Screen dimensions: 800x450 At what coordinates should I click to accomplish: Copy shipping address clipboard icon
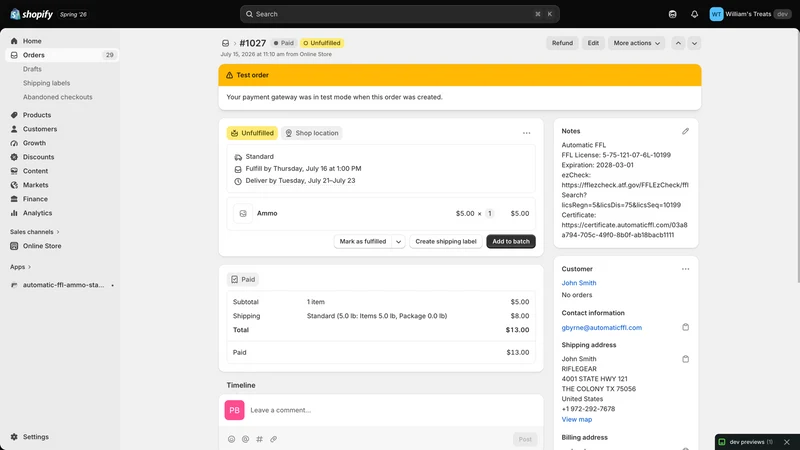pyautogui.click(x=685, y=359)
